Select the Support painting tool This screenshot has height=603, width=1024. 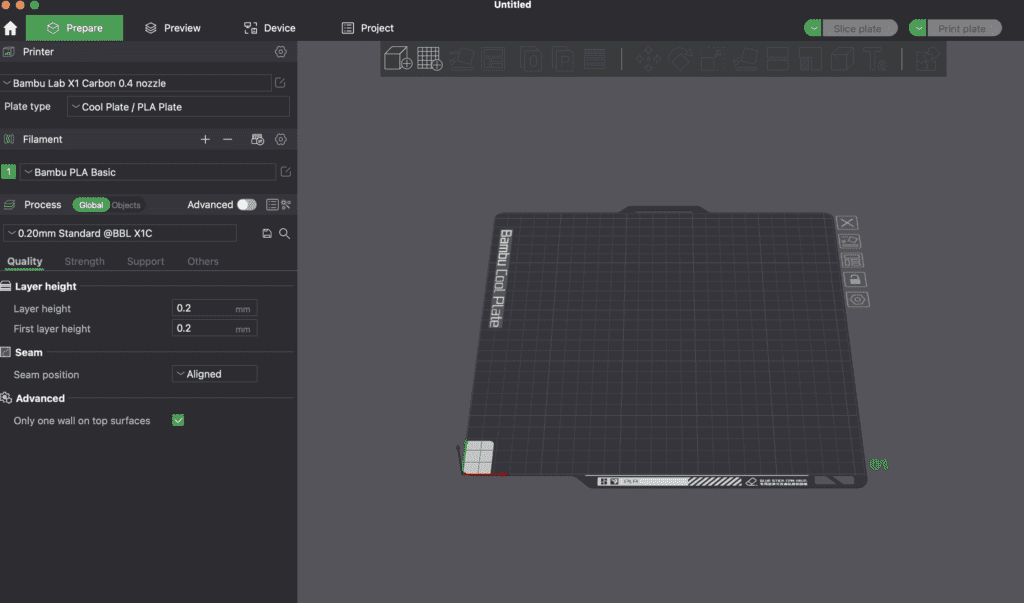pos(810,59)
